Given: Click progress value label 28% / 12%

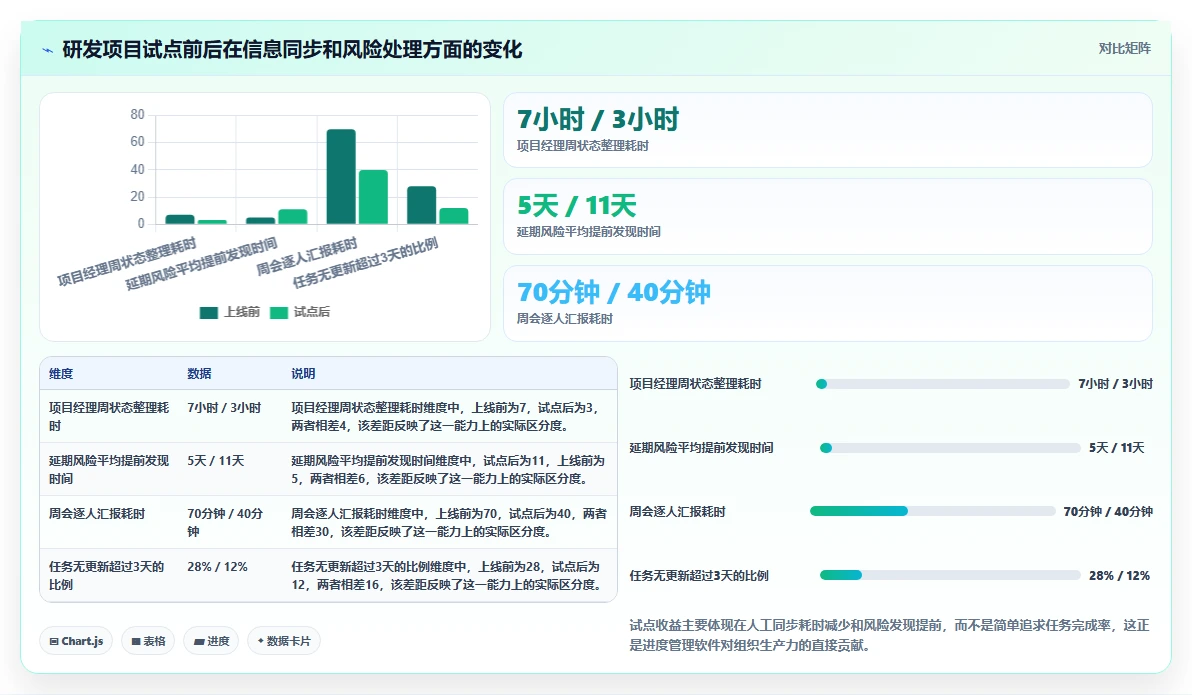Looking at the screenshot, I should point(1119,576).
